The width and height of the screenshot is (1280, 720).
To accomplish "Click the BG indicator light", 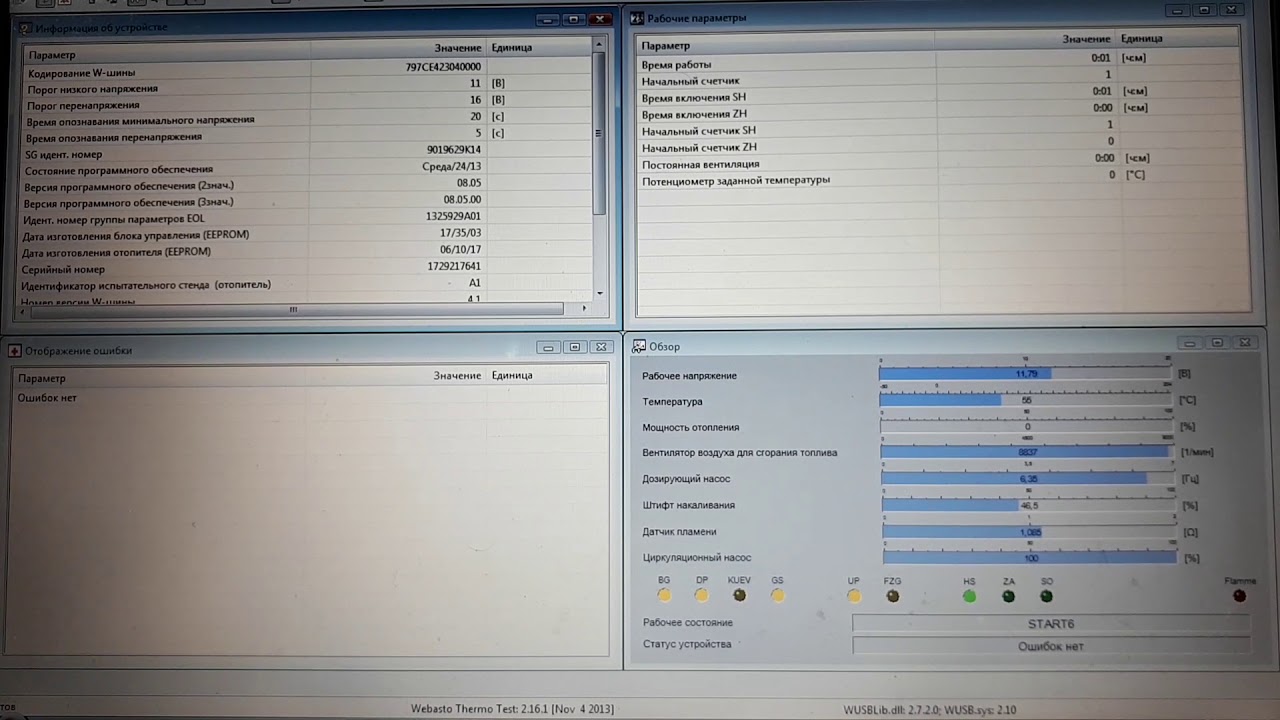I will (x=664, y=595).
